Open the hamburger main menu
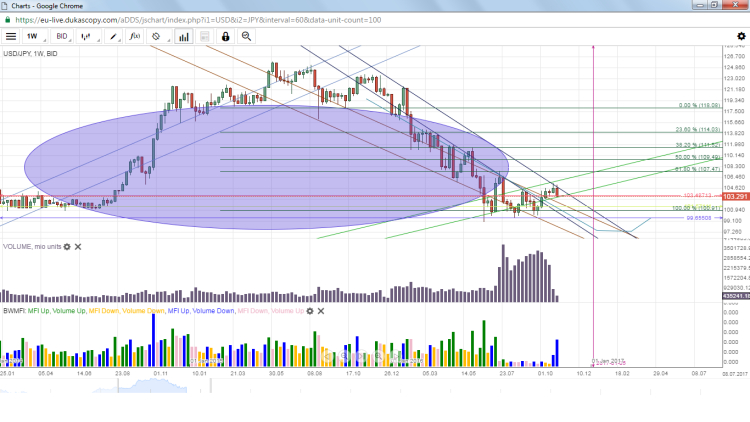Viewport: 750px width, 422px height. coord(10,36)
